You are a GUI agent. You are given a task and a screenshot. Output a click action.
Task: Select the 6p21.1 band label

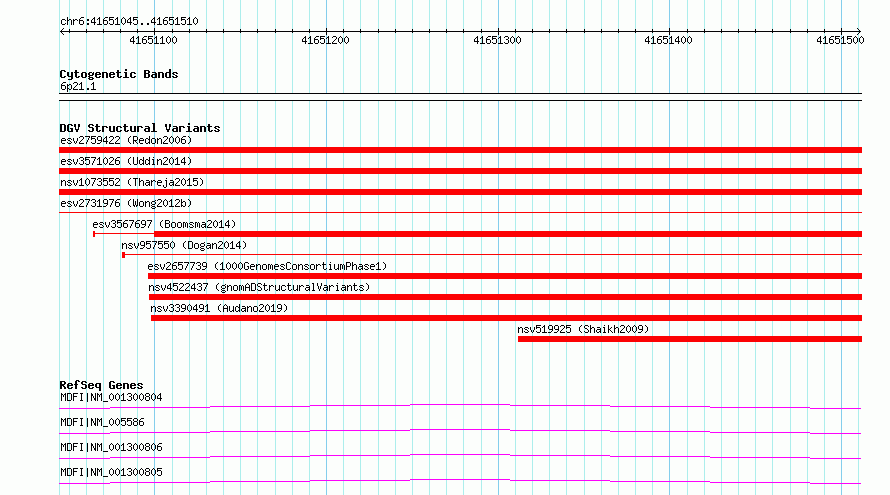click(78, 86)
